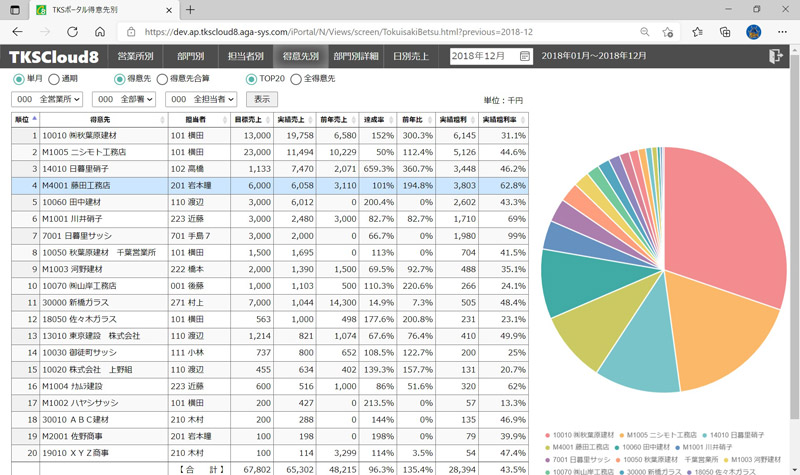Open the browser profile avatar
800x475 pixels.
tap(754, 32)
